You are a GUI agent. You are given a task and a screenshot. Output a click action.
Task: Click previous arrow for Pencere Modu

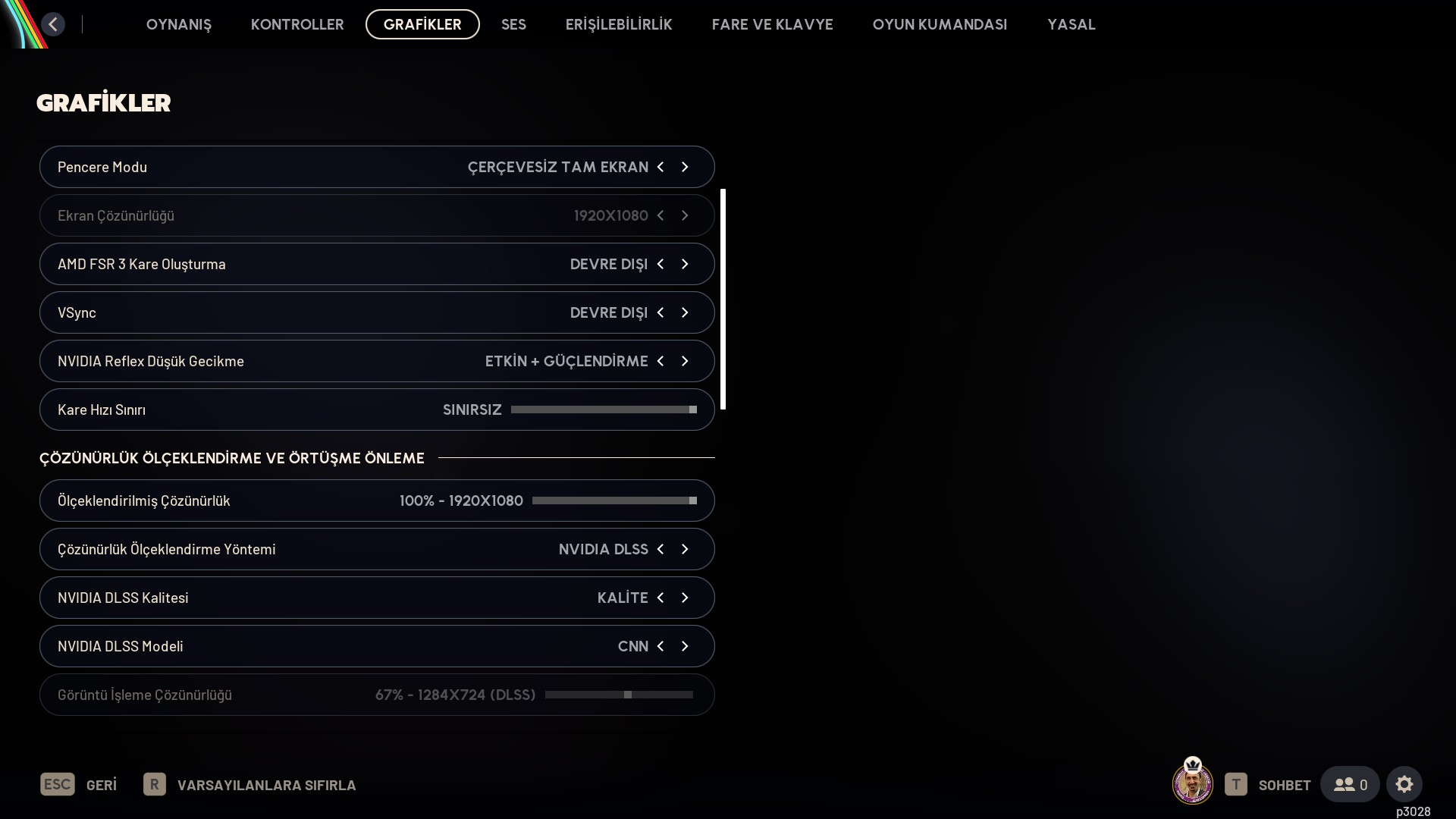point(661,167)
